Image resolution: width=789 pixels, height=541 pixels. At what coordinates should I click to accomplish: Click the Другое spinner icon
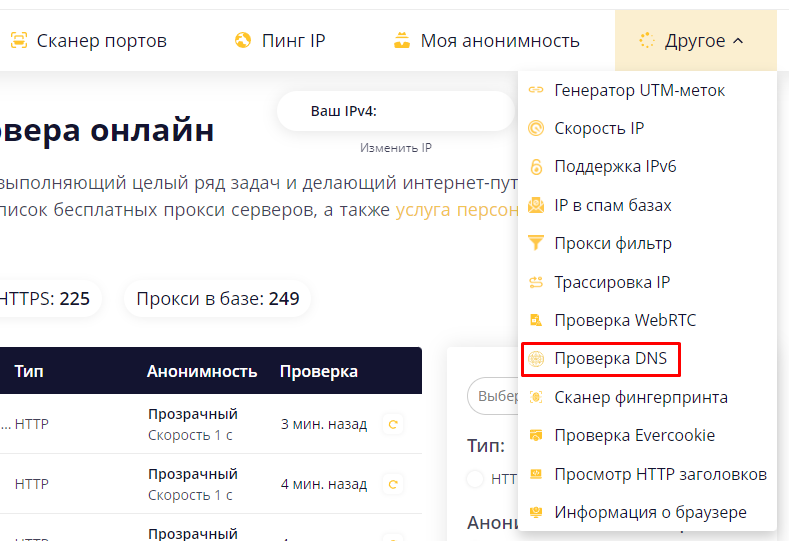coord(647,40)
